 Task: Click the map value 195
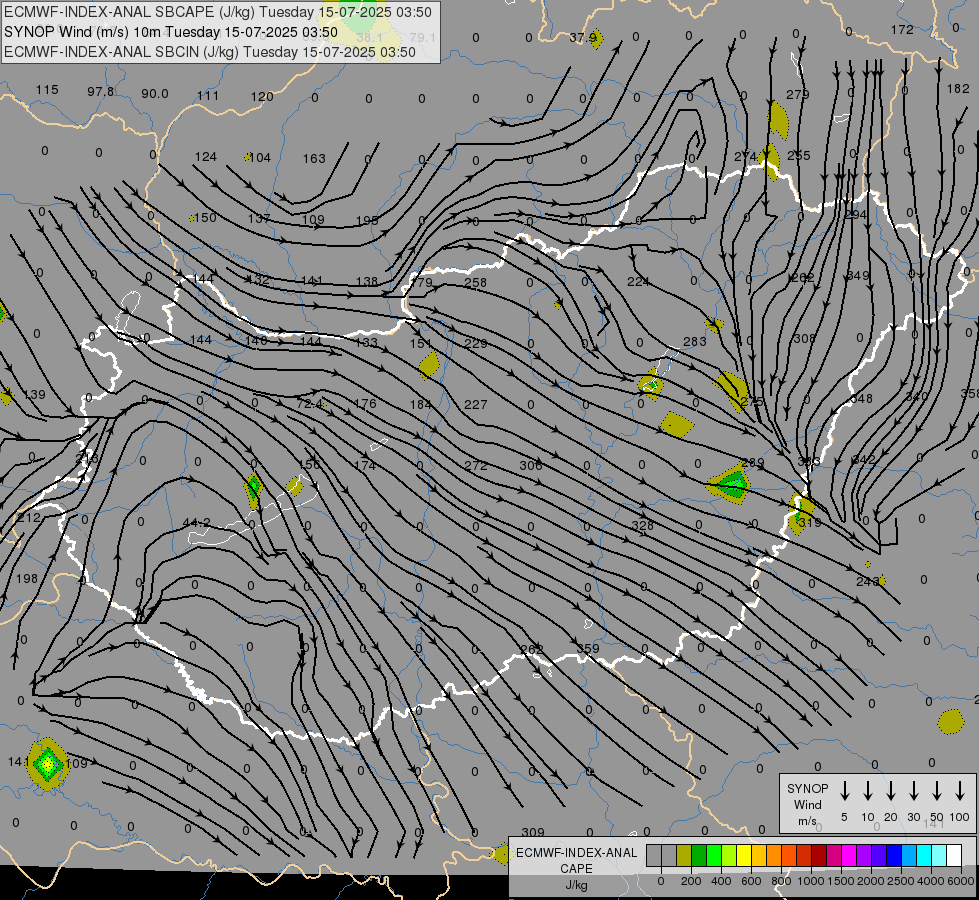367,220
